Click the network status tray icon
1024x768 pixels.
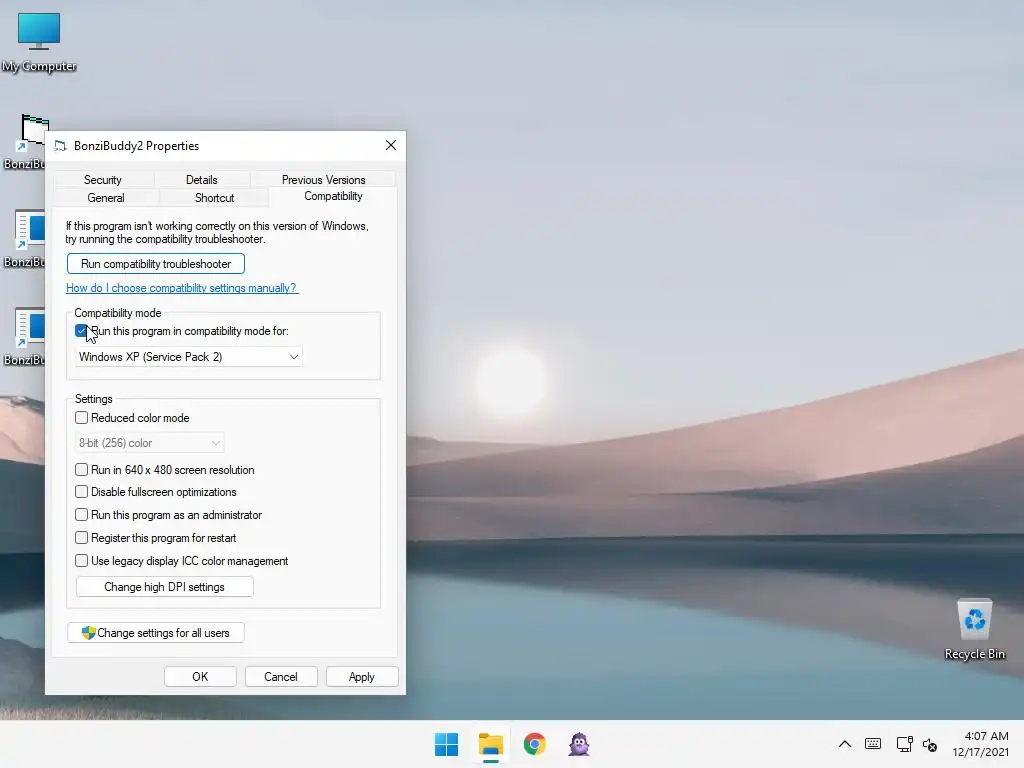pos(904,744)
